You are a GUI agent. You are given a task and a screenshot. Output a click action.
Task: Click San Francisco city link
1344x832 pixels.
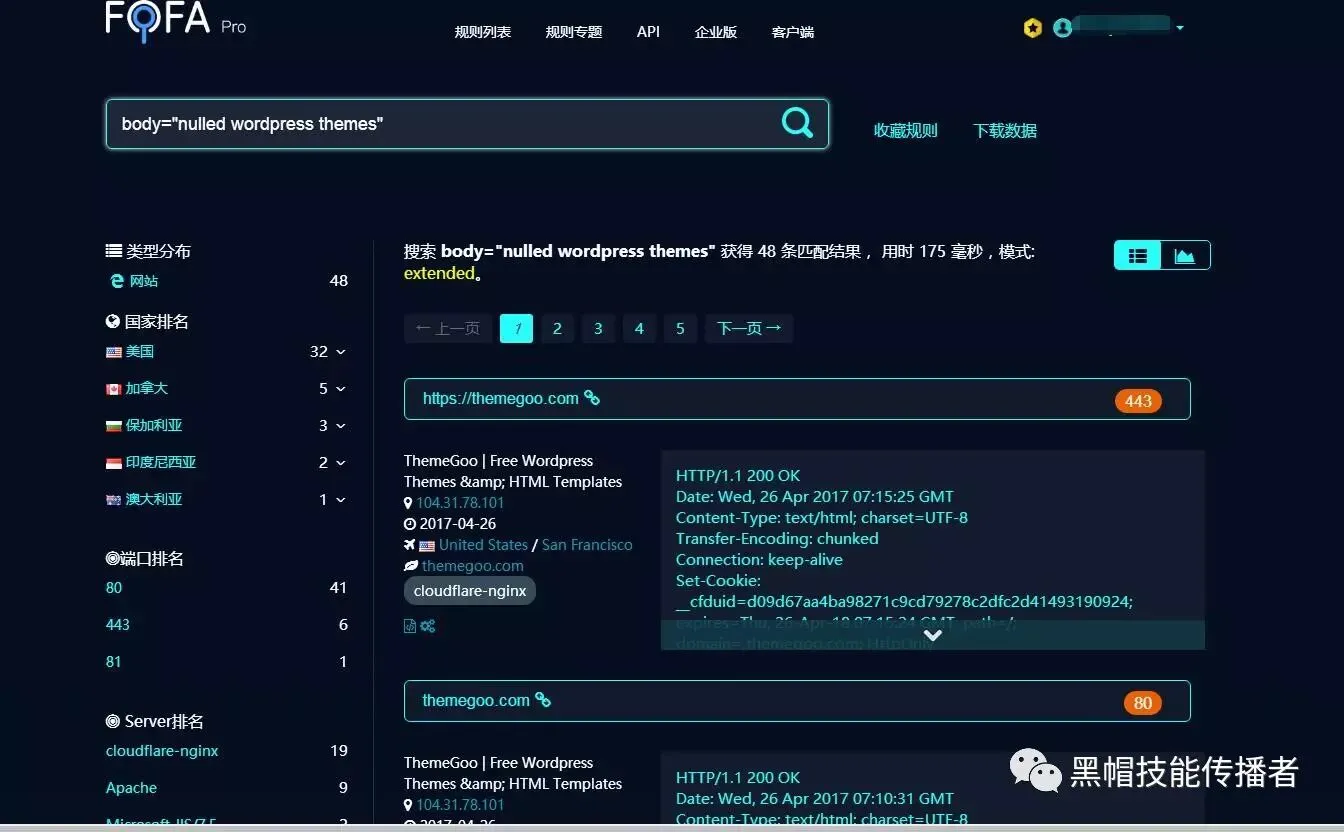(587, 545)
